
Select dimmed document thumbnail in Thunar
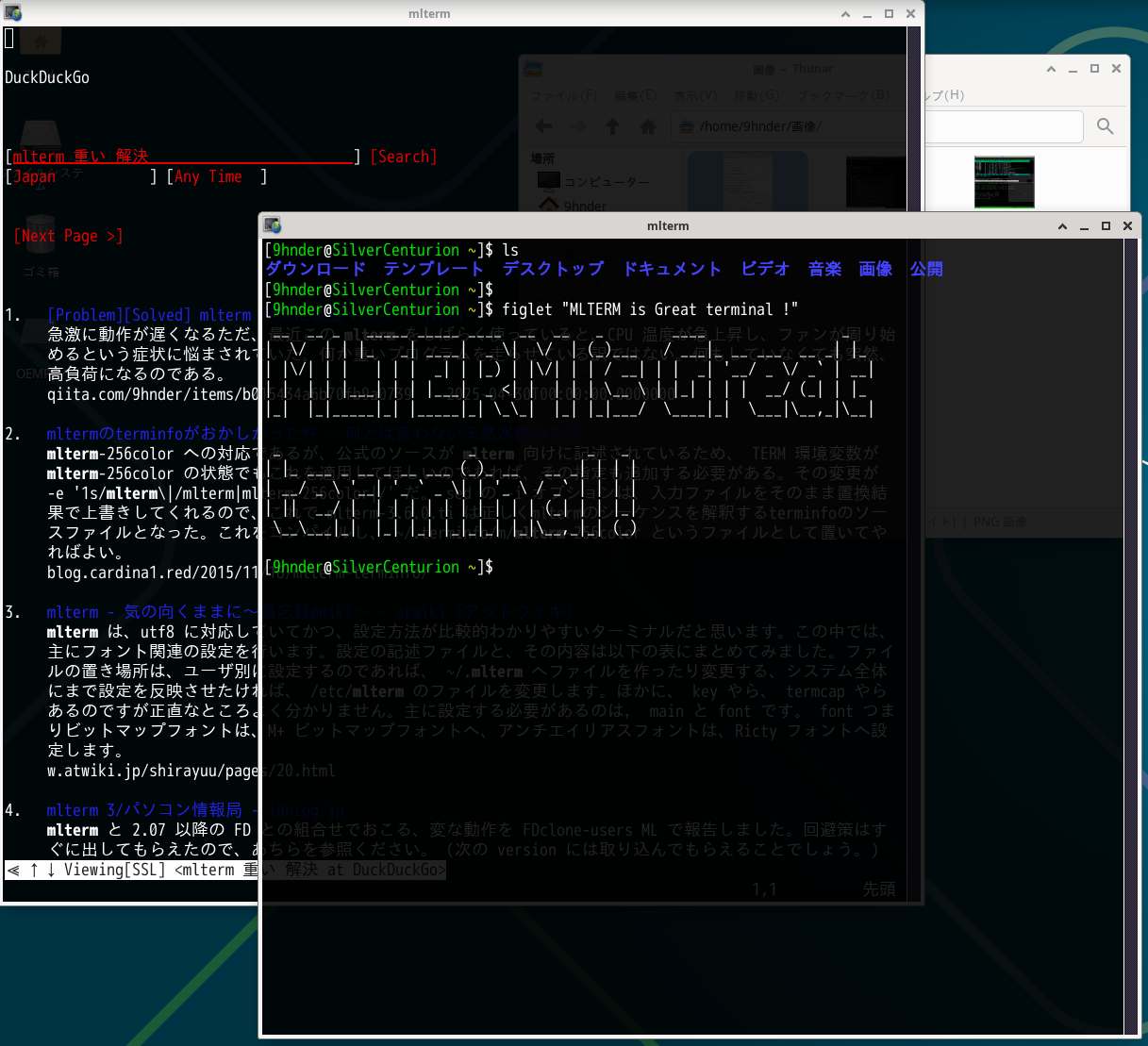[x=748, y=181]
